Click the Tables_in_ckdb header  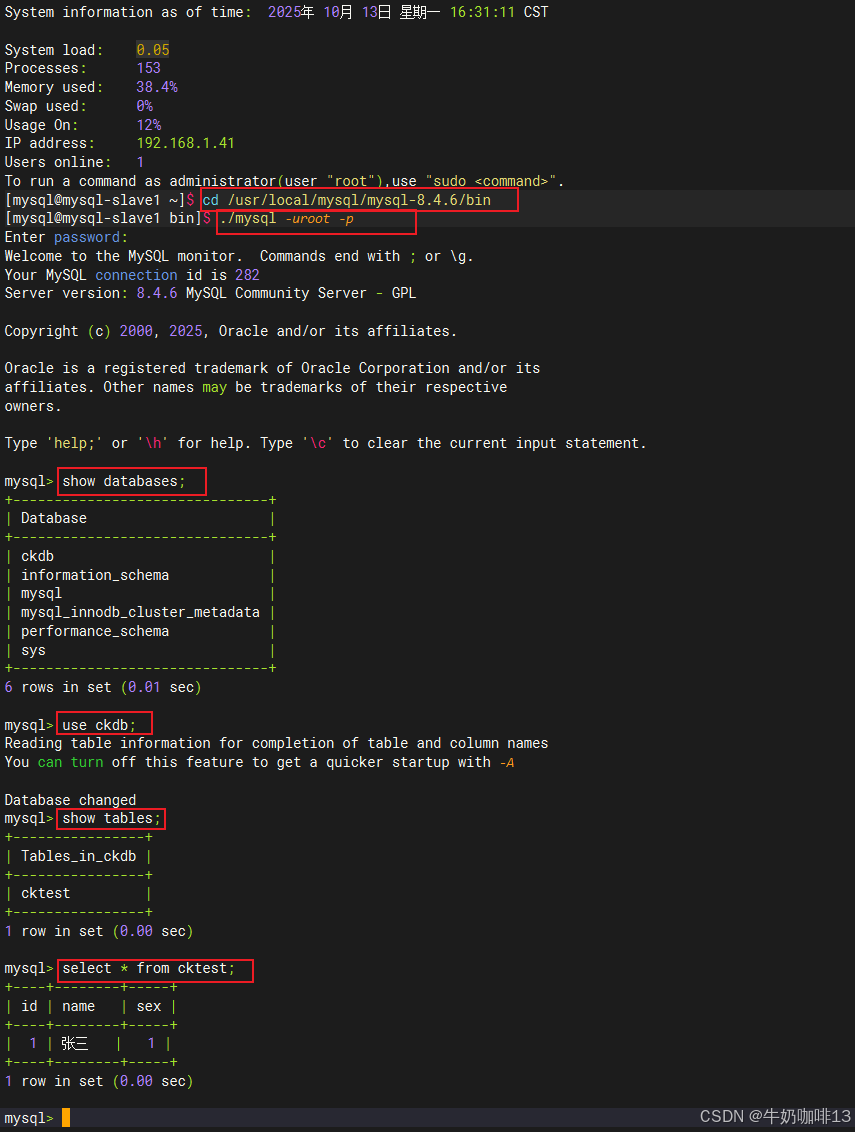point(78,856)
